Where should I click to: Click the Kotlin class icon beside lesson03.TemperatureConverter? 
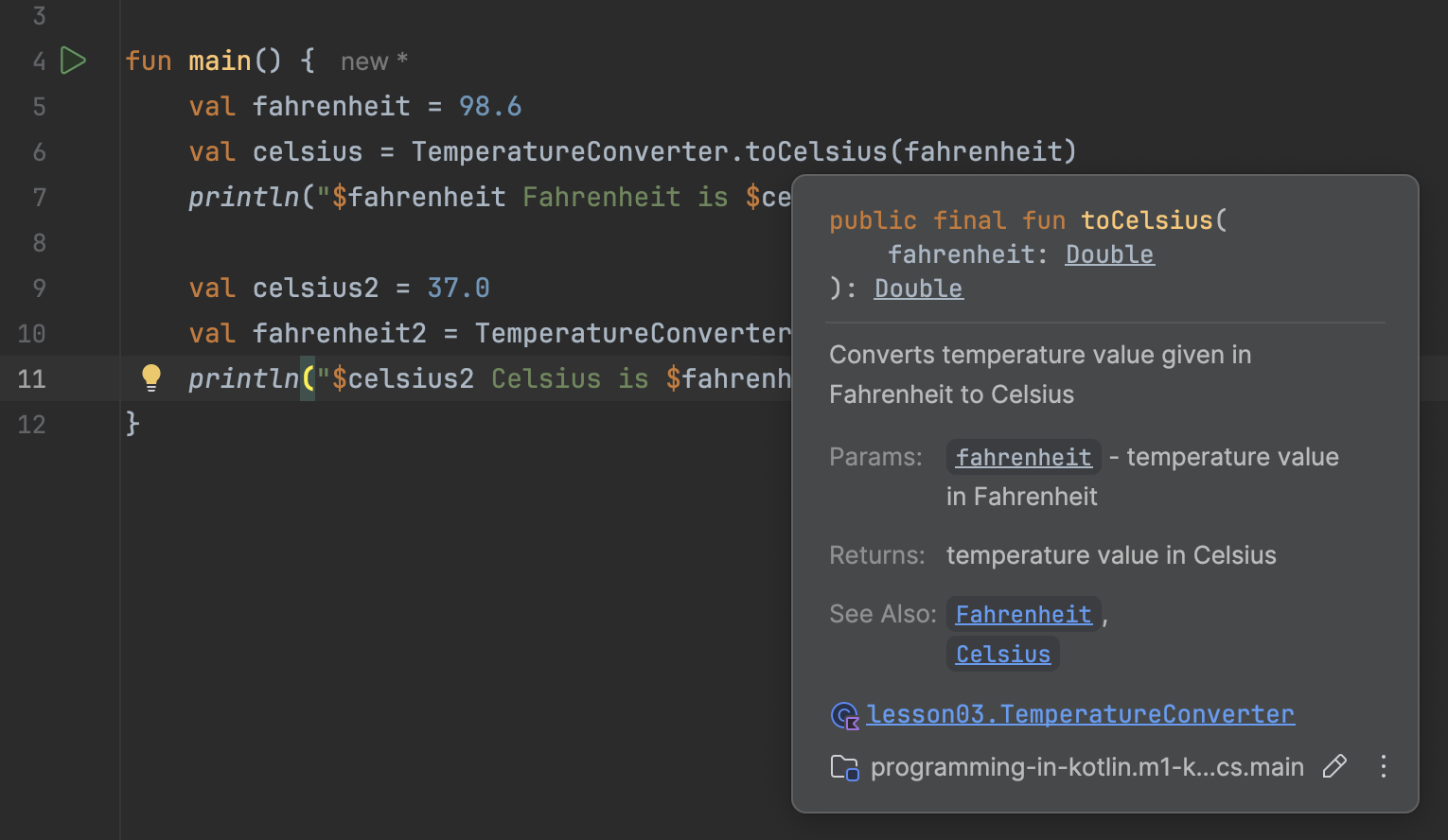coord(843,716)
